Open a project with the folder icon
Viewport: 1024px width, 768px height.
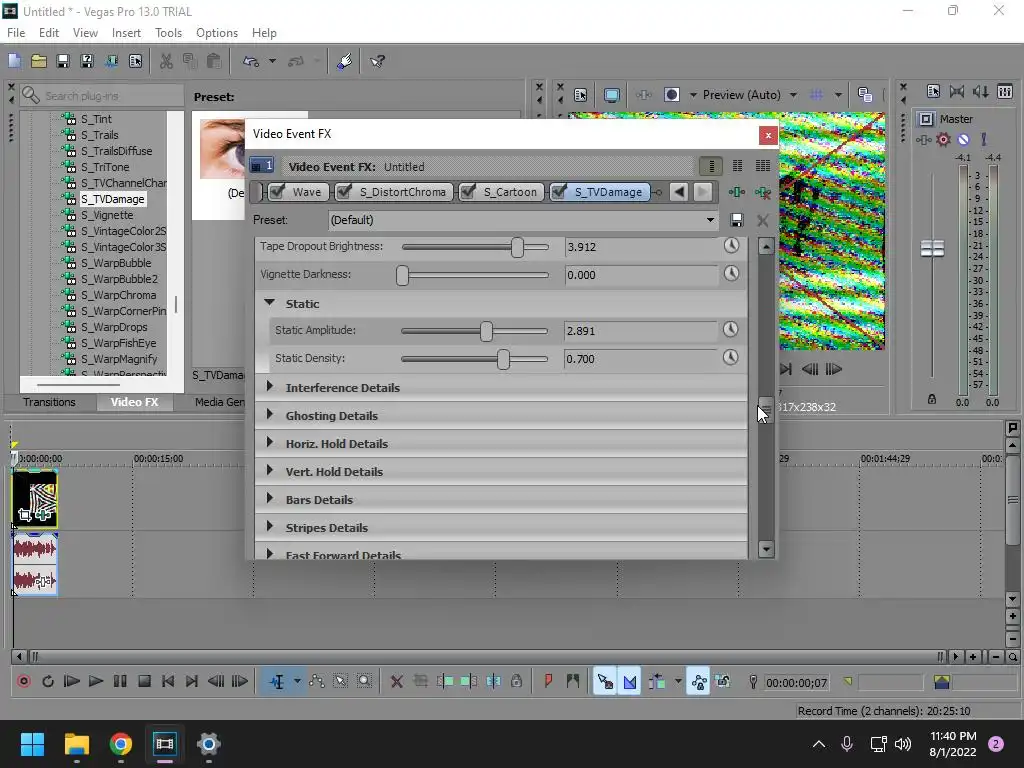click(39, 61)
